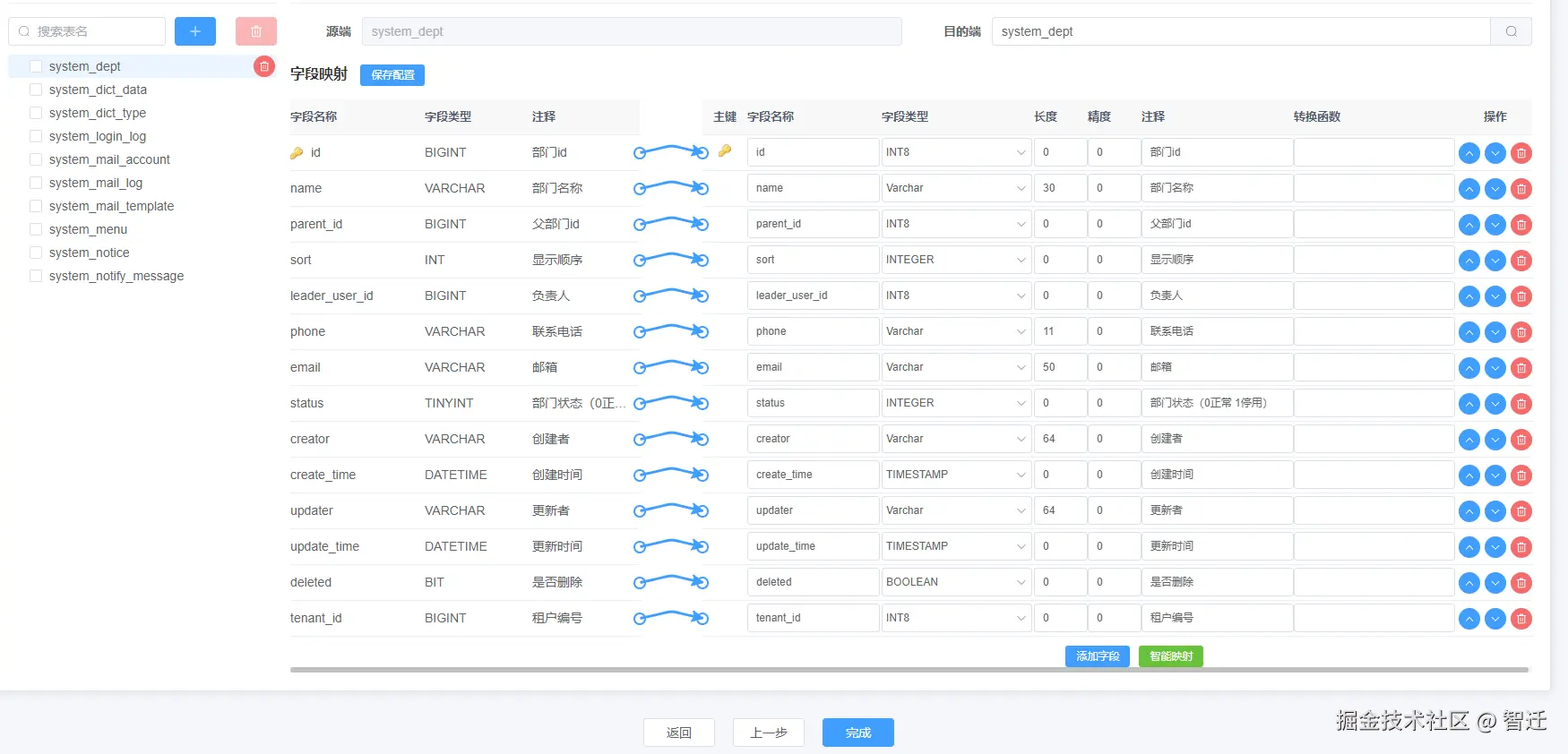Delete the update_time field row
1568x754 pixels.
point(1521,547)
